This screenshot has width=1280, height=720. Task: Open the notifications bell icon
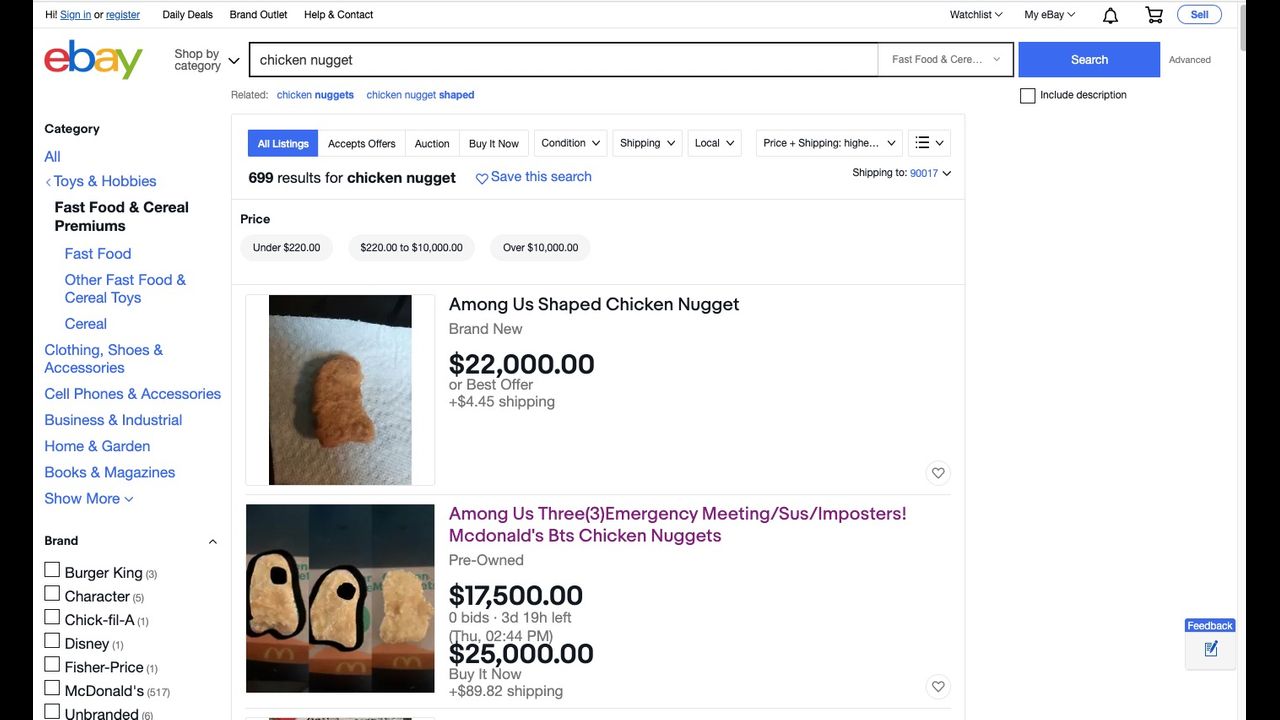coord(1110,15)
